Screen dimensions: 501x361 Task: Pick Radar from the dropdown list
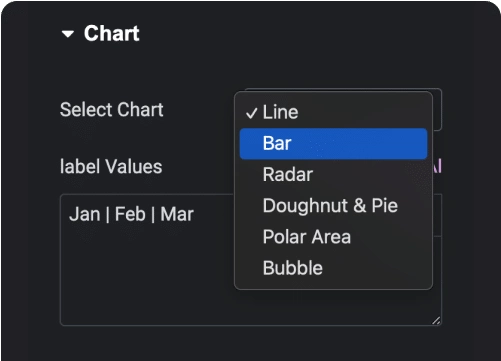click(333, 174)
